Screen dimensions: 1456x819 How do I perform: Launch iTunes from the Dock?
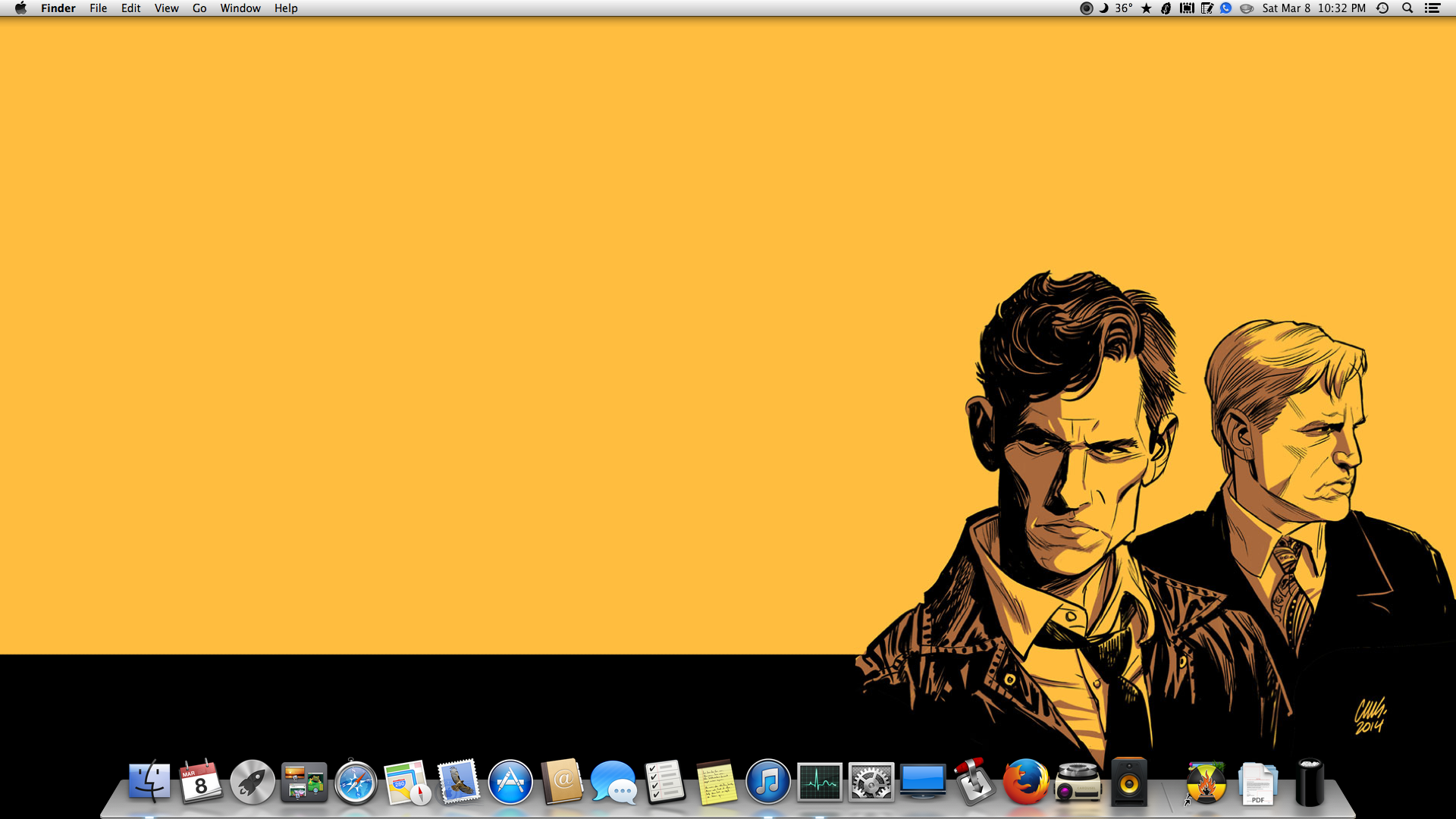[x=768, y=782]
